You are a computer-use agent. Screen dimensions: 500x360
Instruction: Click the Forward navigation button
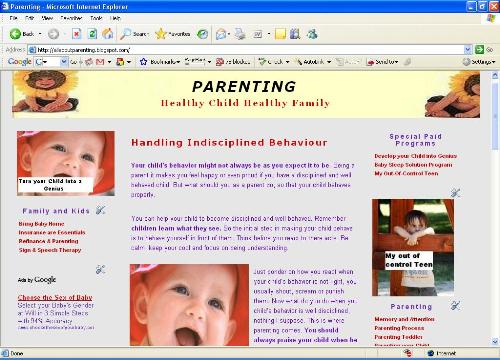coord(53,34)
